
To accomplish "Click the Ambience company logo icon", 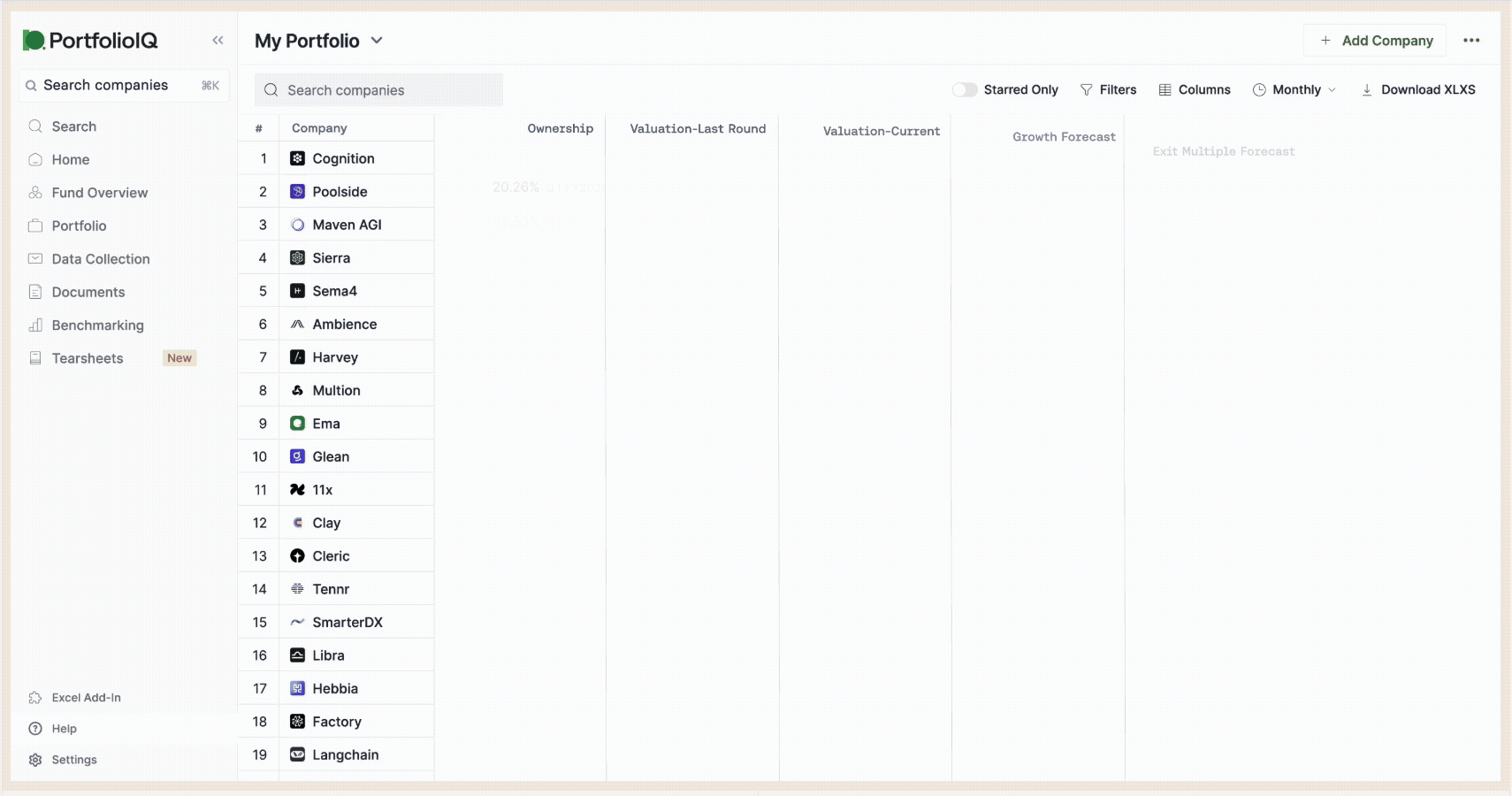I will click(298, 325).
